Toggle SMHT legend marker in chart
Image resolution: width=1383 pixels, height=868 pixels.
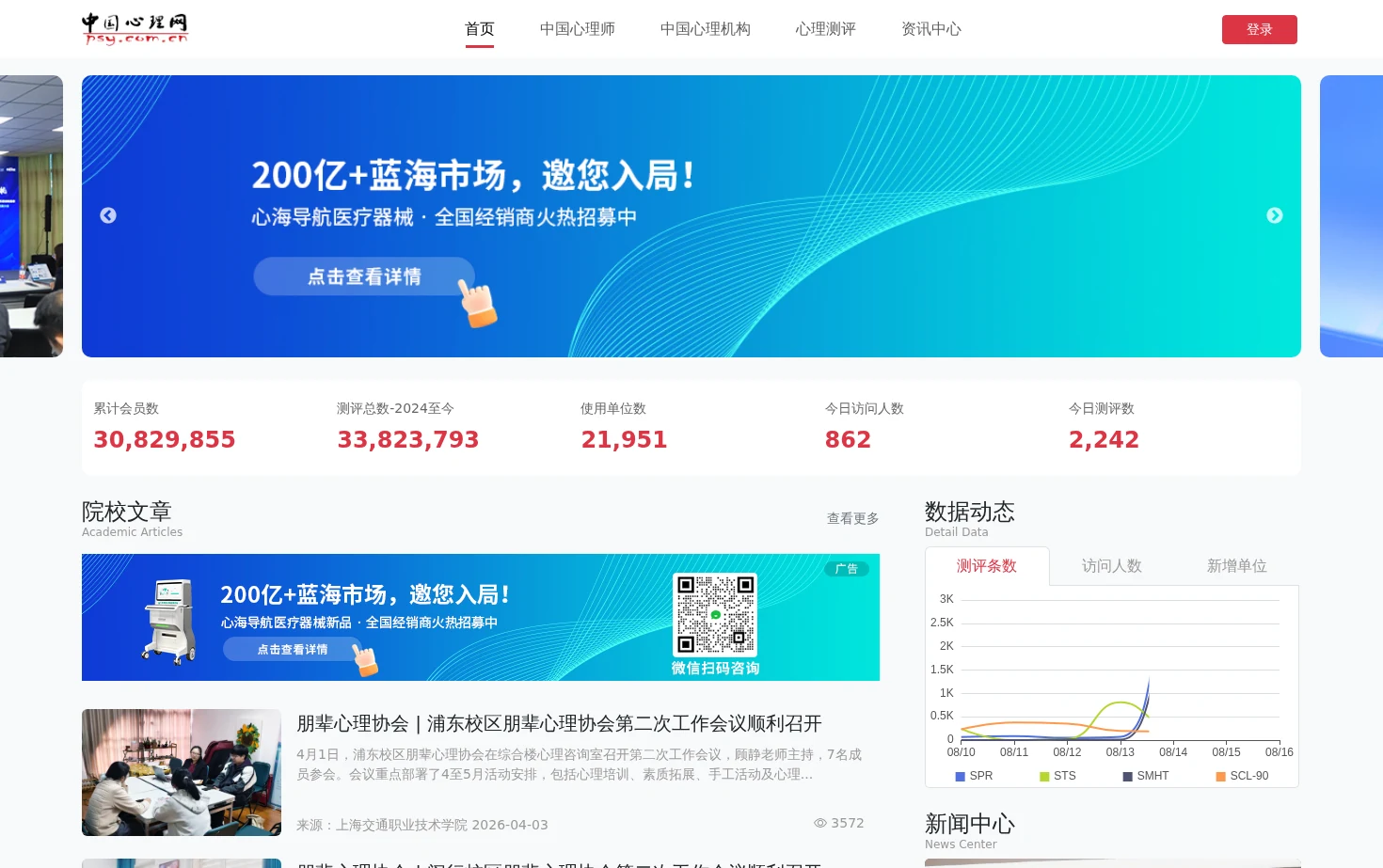click(1127, 776)
